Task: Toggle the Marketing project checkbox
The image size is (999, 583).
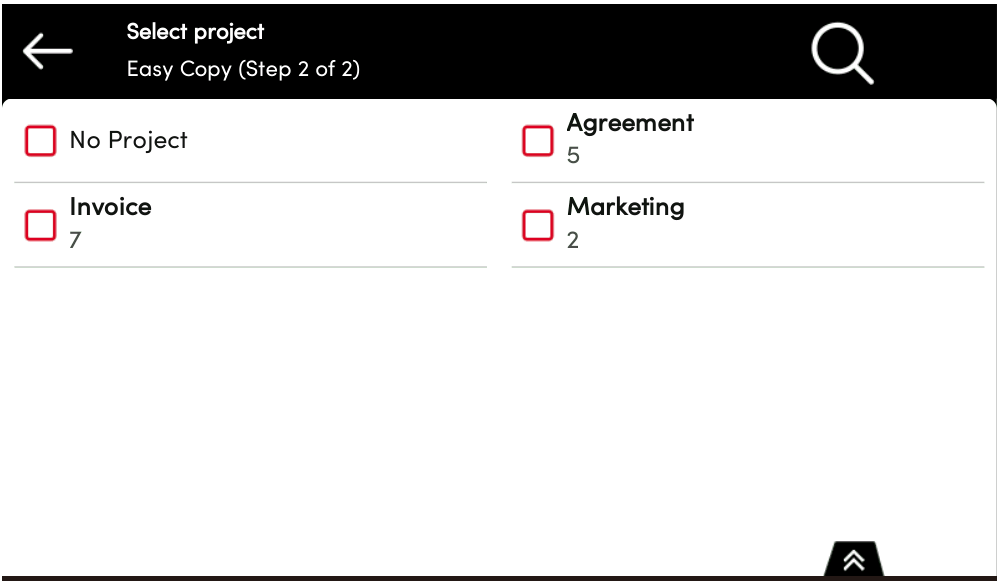Action: [538, 225]
